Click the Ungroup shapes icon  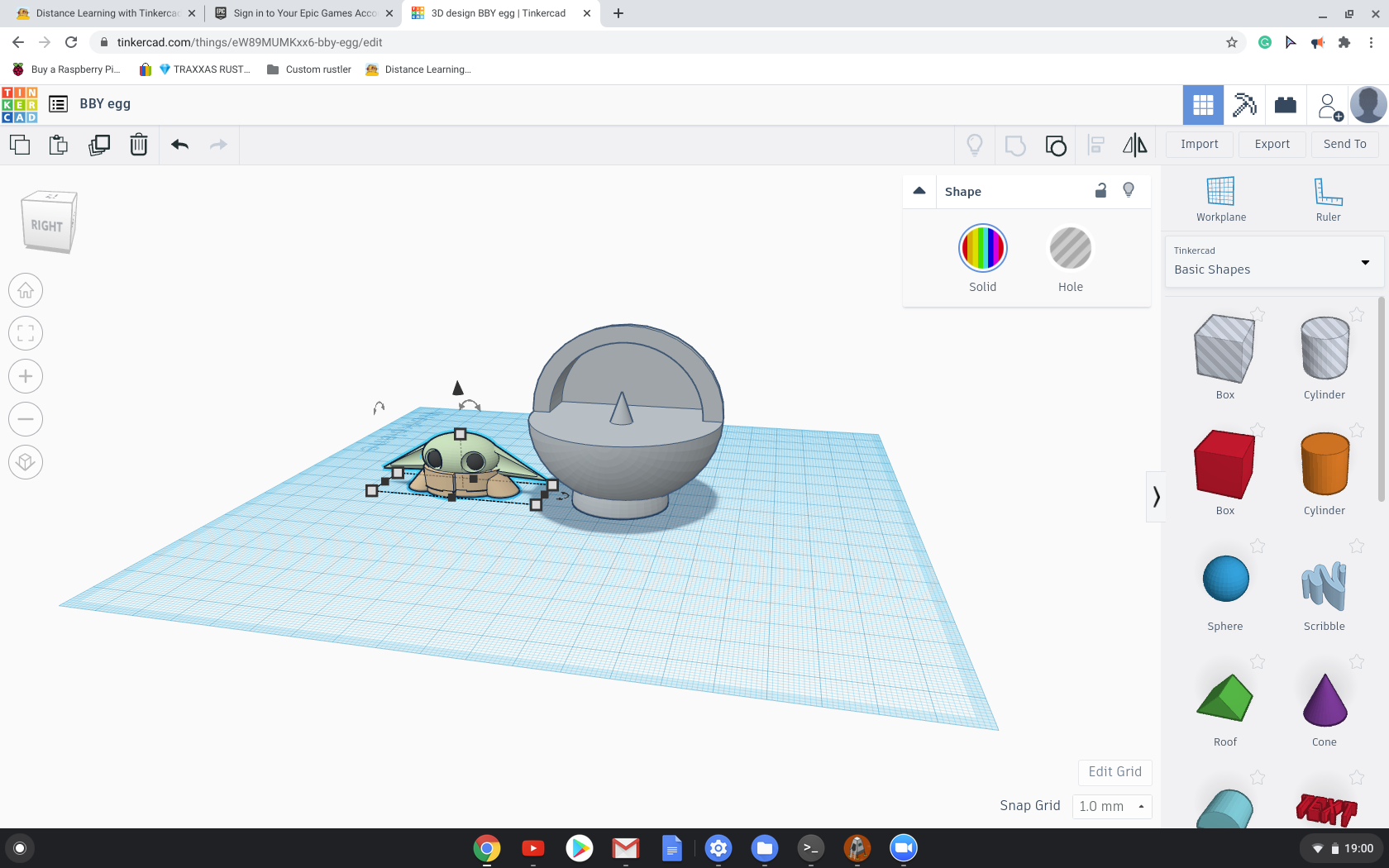point(1056,145)
